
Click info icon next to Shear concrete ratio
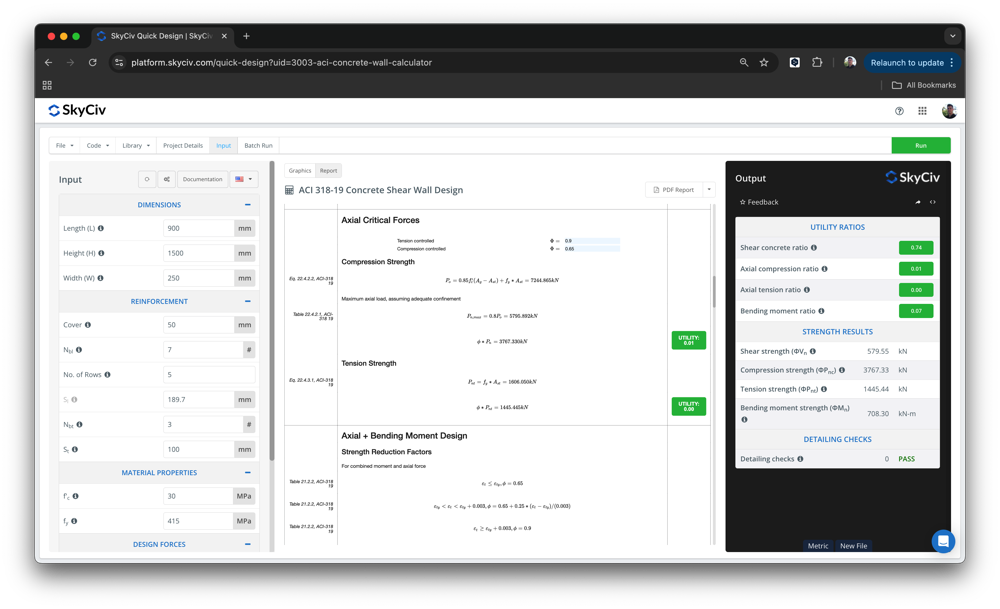coord(814,248)
